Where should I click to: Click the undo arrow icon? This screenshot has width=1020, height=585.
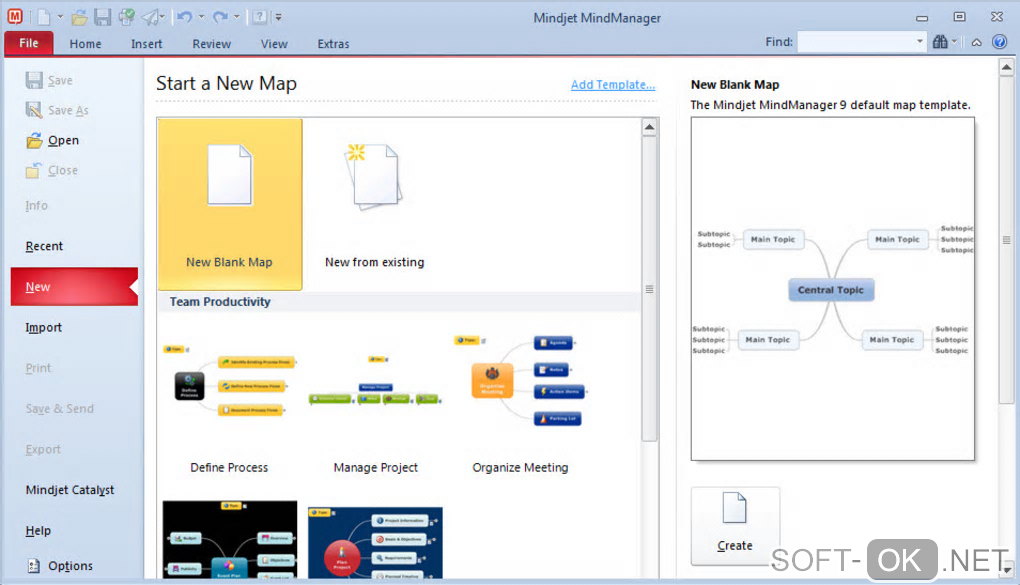pyautogui.click(x=185, y=17)
